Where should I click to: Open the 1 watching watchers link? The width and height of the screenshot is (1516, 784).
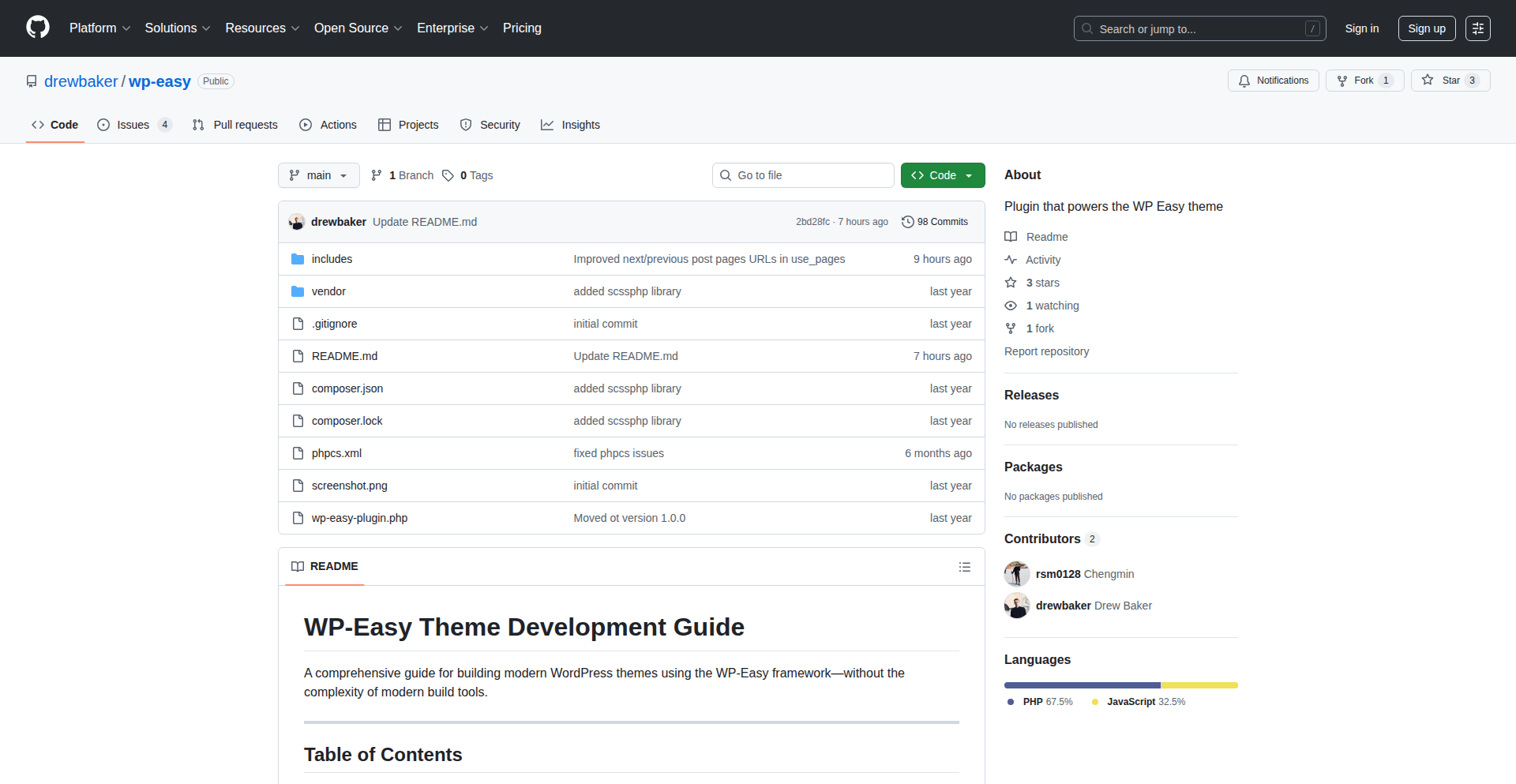[1052, 306]
